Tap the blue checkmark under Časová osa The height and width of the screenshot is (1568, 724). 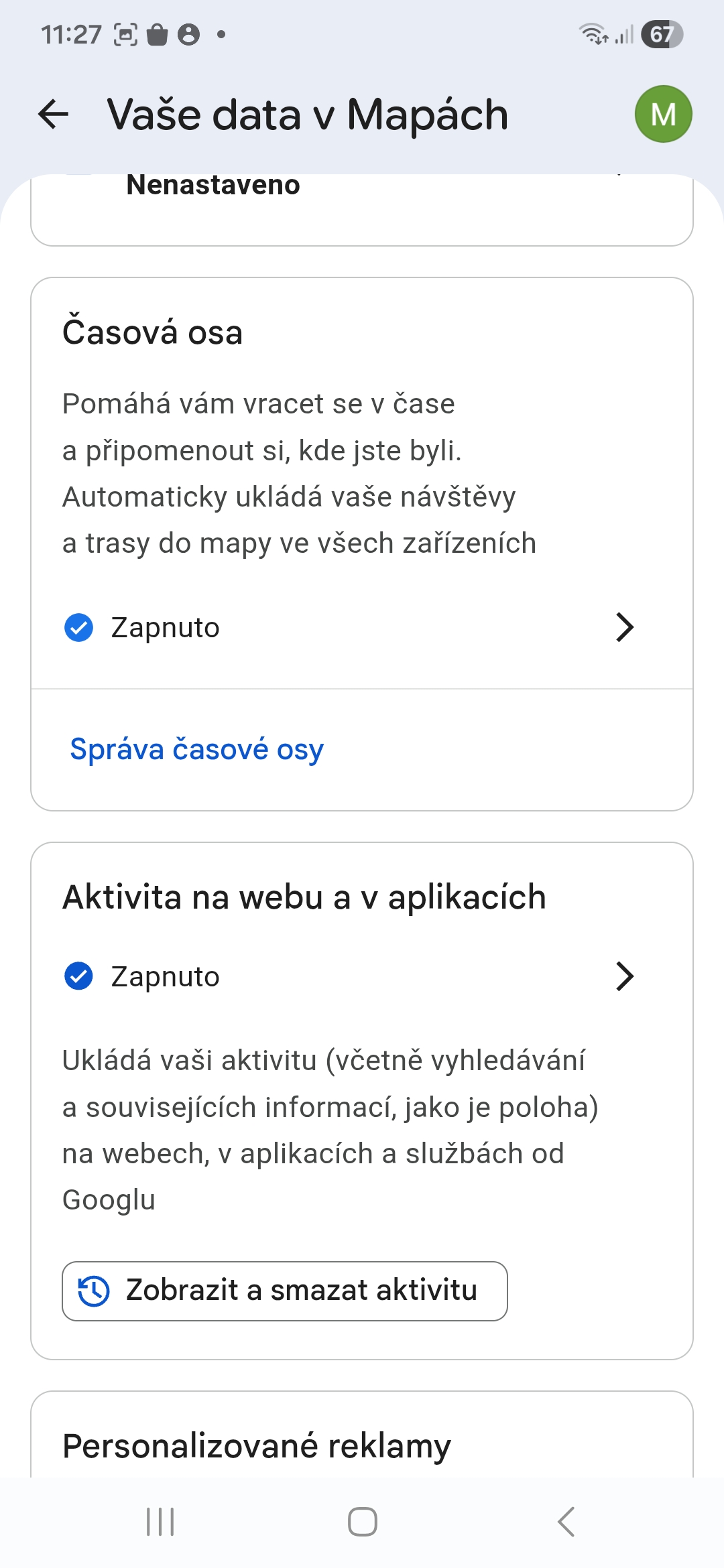(78, 628)
